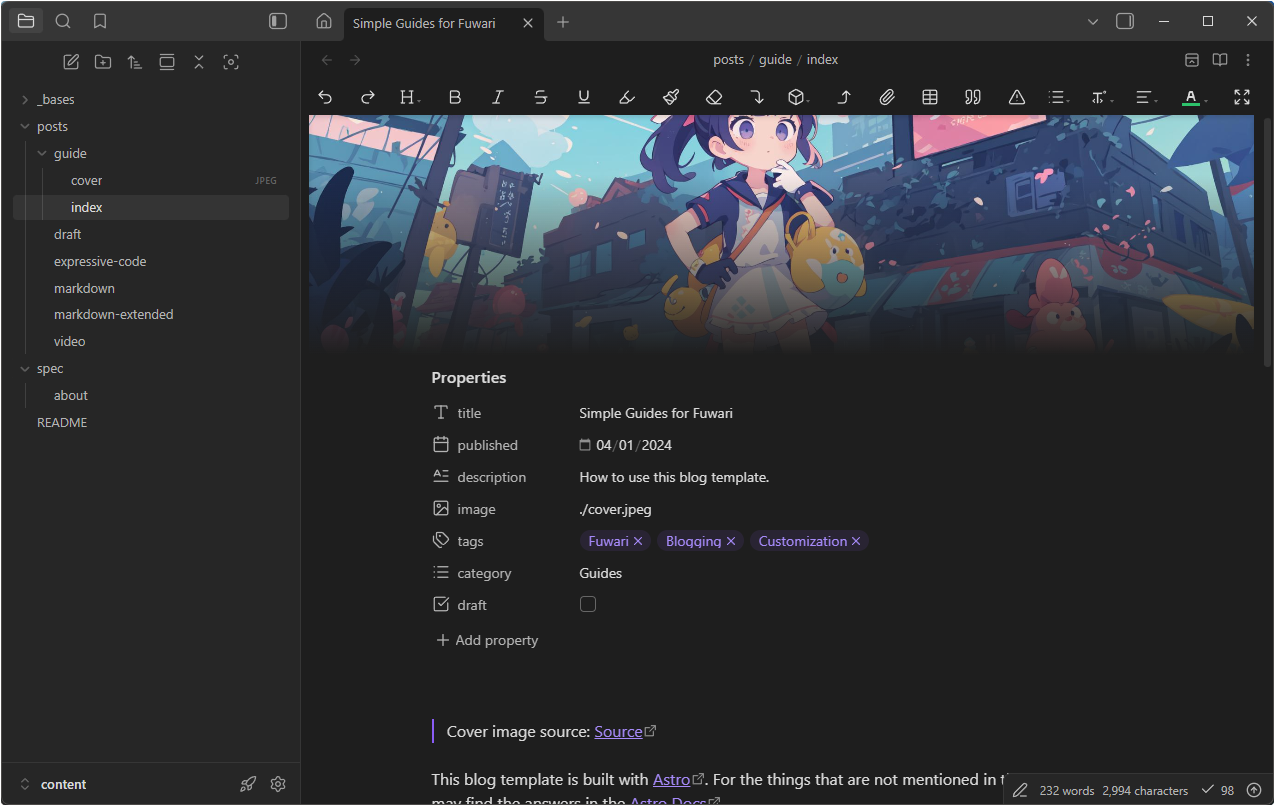Click the paperclip attachment icon

pos(886,97)
